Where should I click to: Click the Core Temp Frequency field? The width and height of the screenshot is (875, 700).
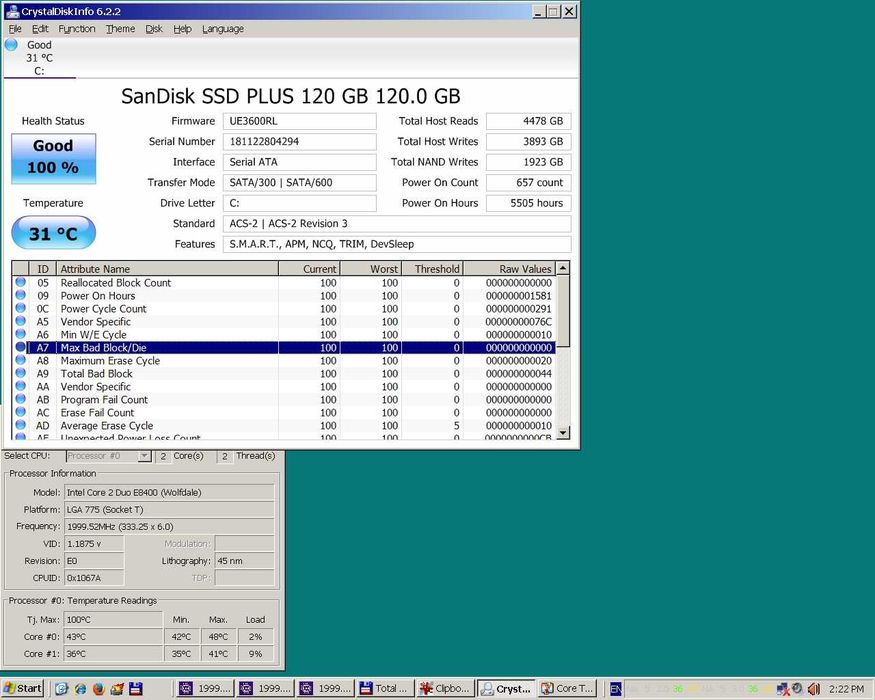[x=170, y=526]
